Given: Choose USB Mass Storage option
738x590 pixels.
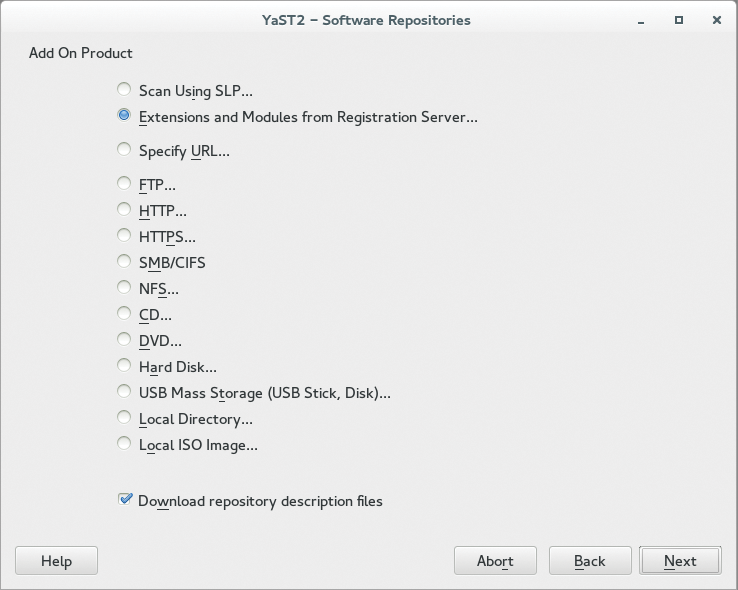Looking at the screenshot, I should pos(124,392).
